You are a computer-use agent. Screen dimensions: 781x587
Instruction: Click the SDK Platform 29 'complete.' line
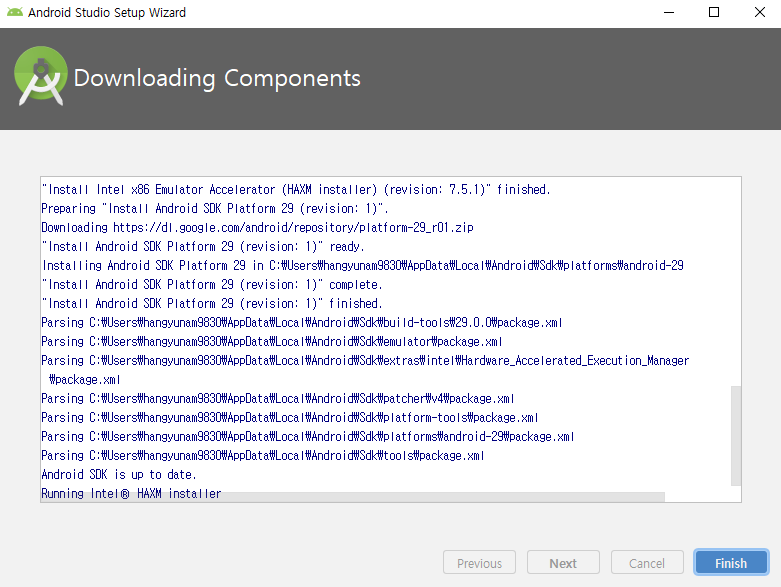coord(212,285)
